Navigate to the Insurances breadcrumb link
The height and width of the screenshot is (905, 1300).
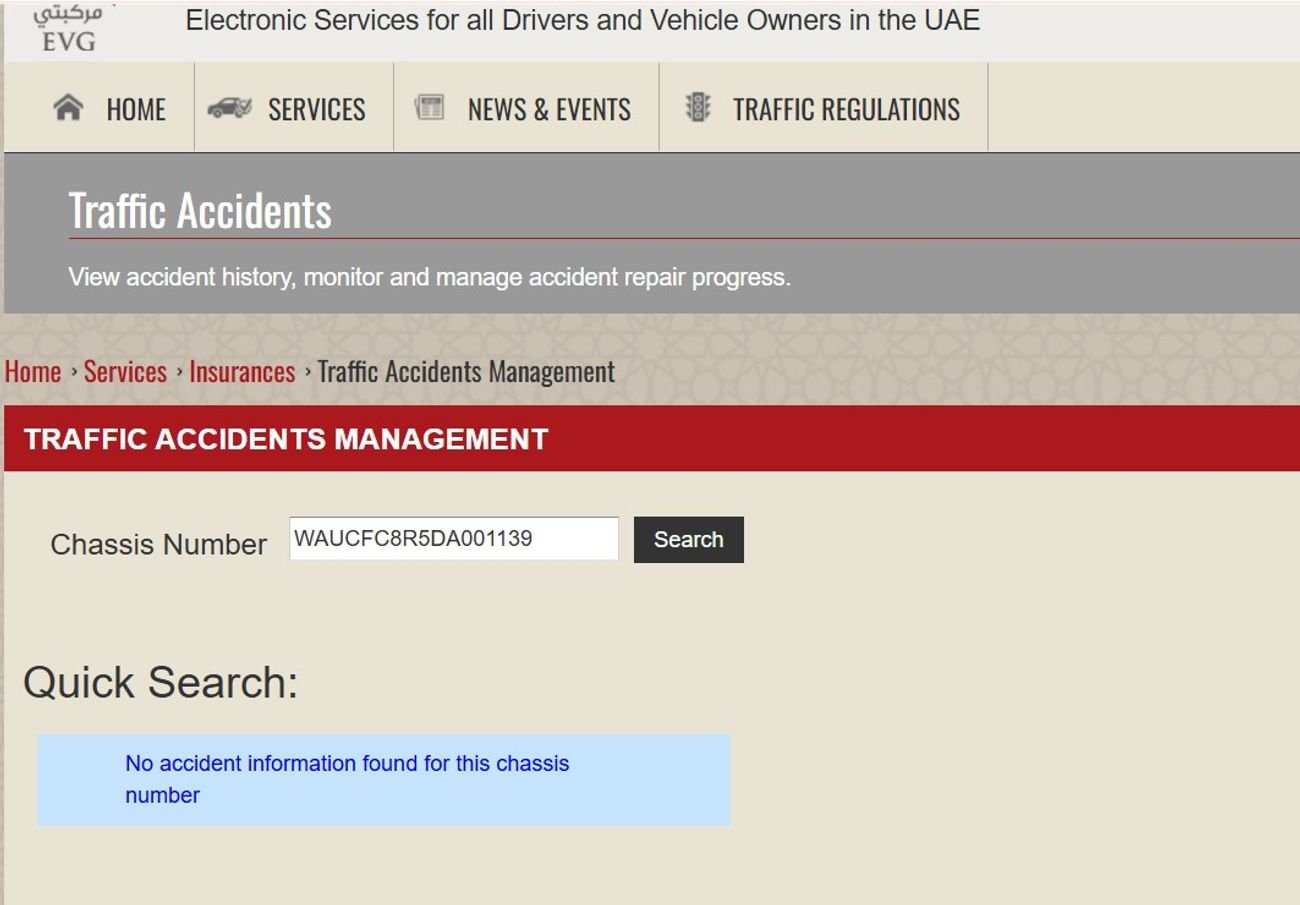point(242,372)
